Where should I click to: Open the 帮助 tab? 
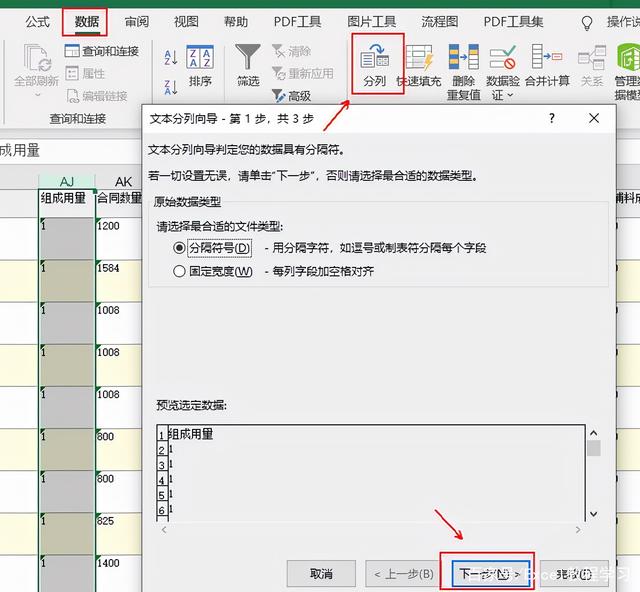coord(236,22)
